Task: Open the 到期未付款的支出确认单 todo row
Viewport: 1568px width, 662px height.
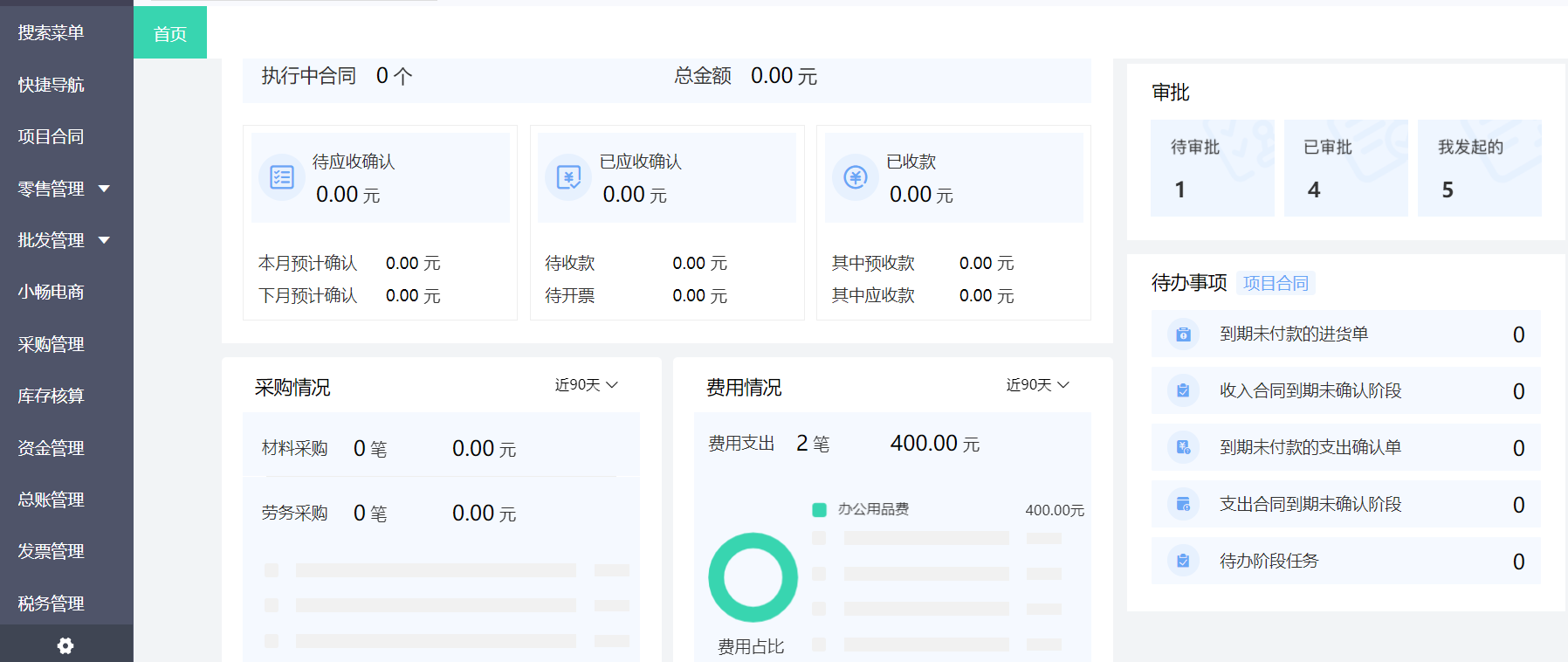Action: pyautogui.click(x=1346, y=447)
